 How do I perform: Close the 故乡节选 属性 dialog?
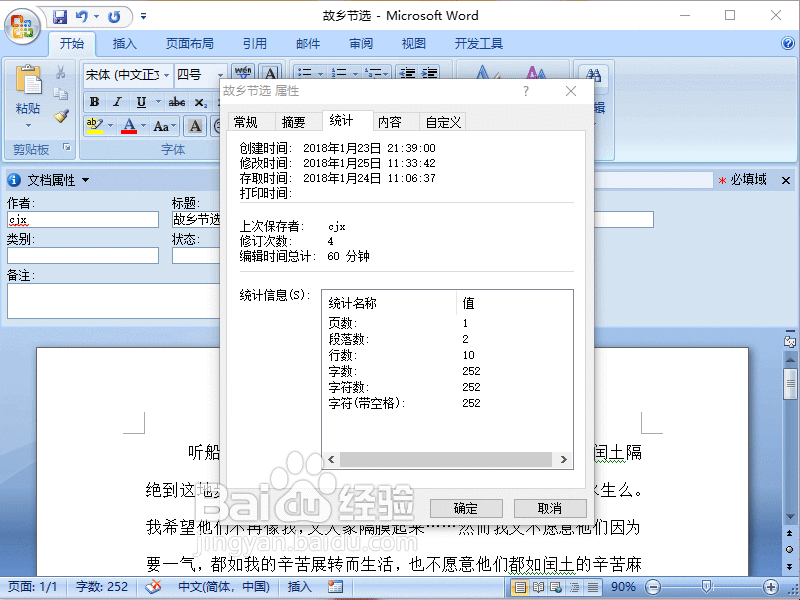coord(571,91)
